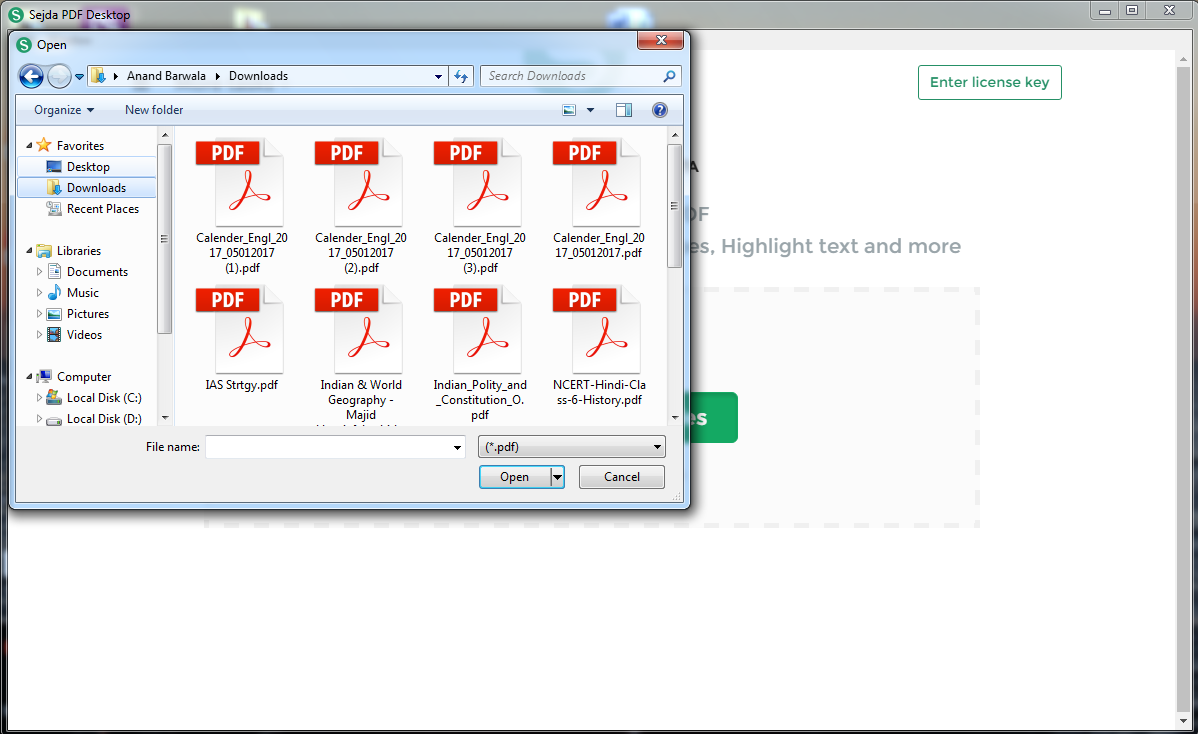Screen dimensions: 1198x734
Task: Select NCERT-Hindi-Class-6-History.pdf file
Action: coord(599,346)
